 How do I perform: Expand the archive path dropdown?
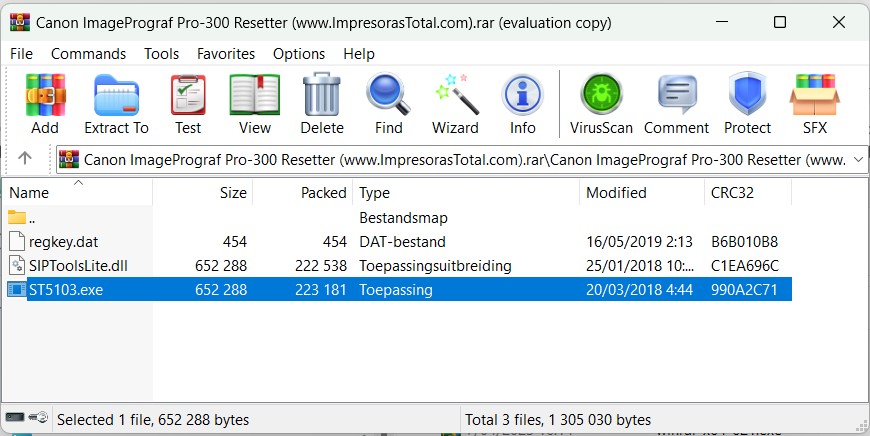857,159
